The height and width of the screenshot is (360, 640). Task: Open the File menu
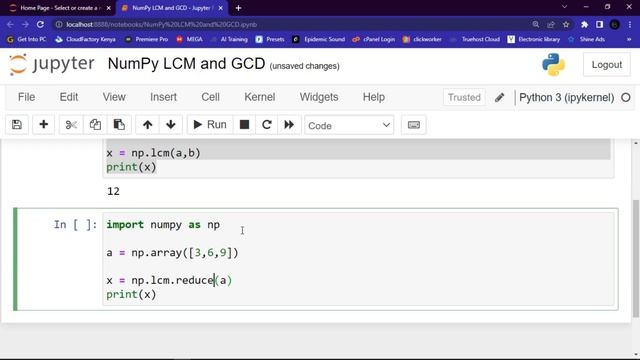click(27, 97)
